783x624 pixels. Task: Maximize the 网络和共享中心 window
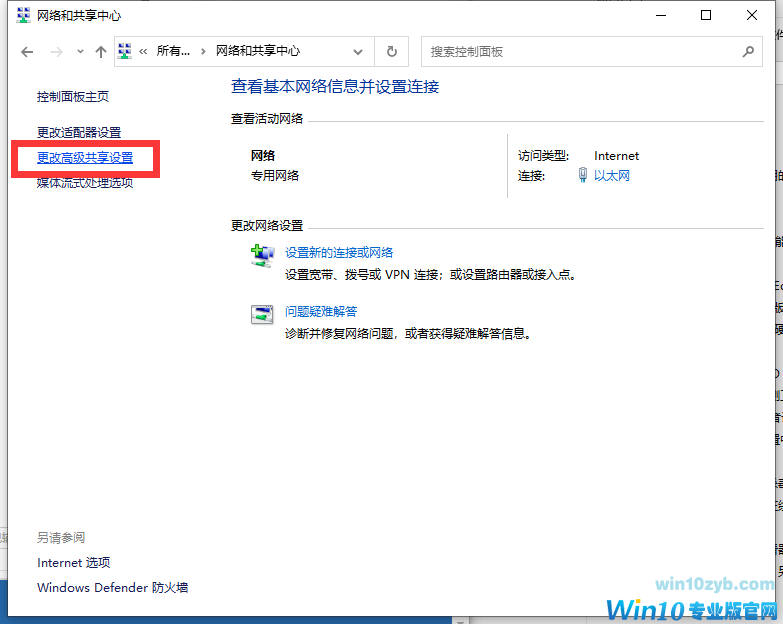[706, 15]
